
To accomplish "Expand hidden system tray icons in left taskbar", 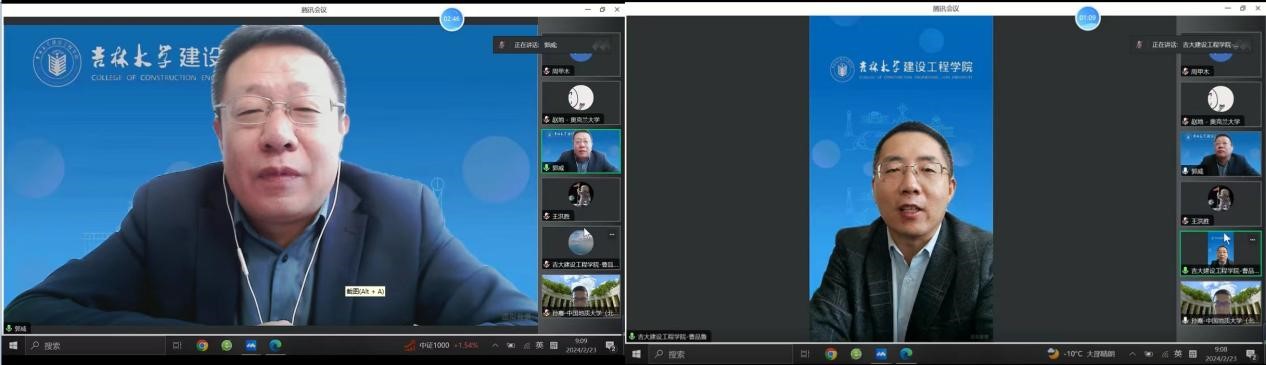I will coord(494,345).
